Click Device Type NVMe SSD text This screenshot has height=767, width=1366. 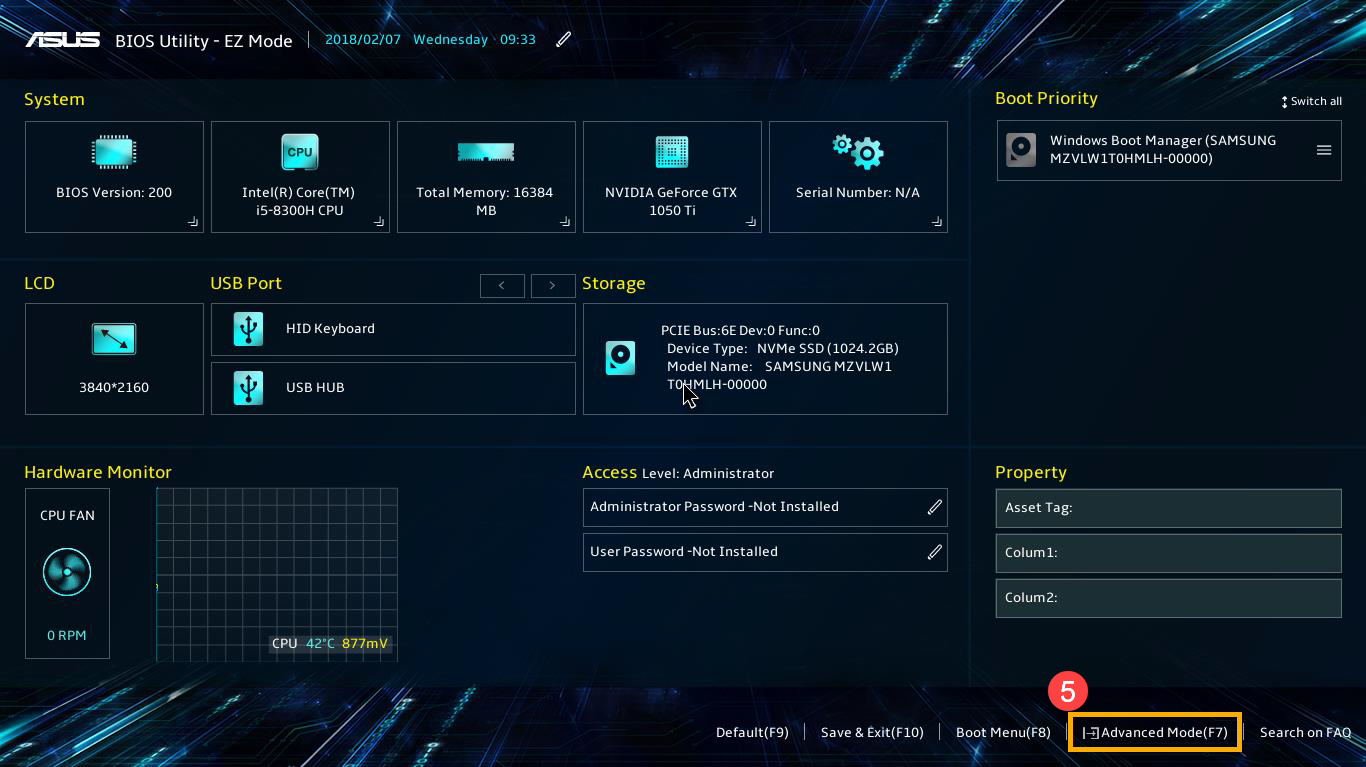click(783, 348)
